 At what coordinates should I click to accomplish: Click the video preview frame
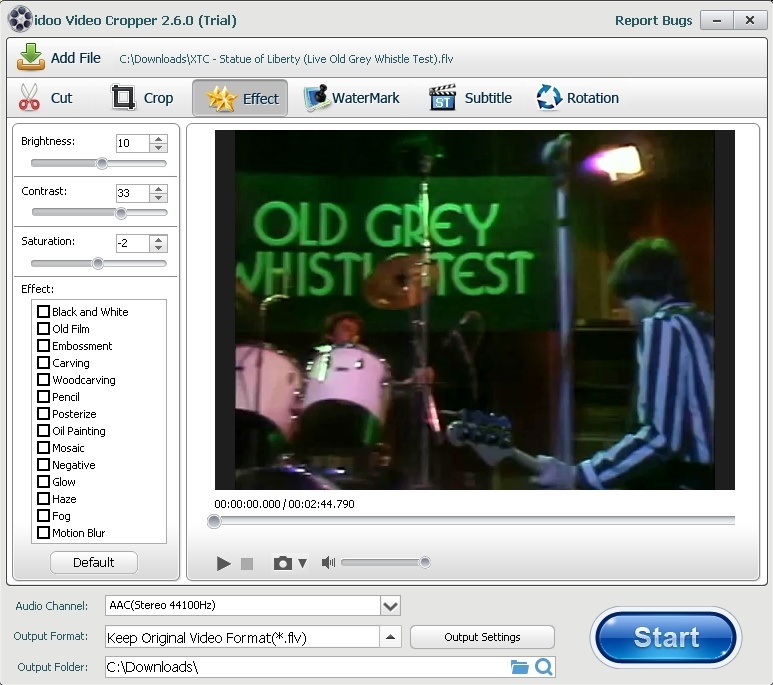click(x=475, y=310)
